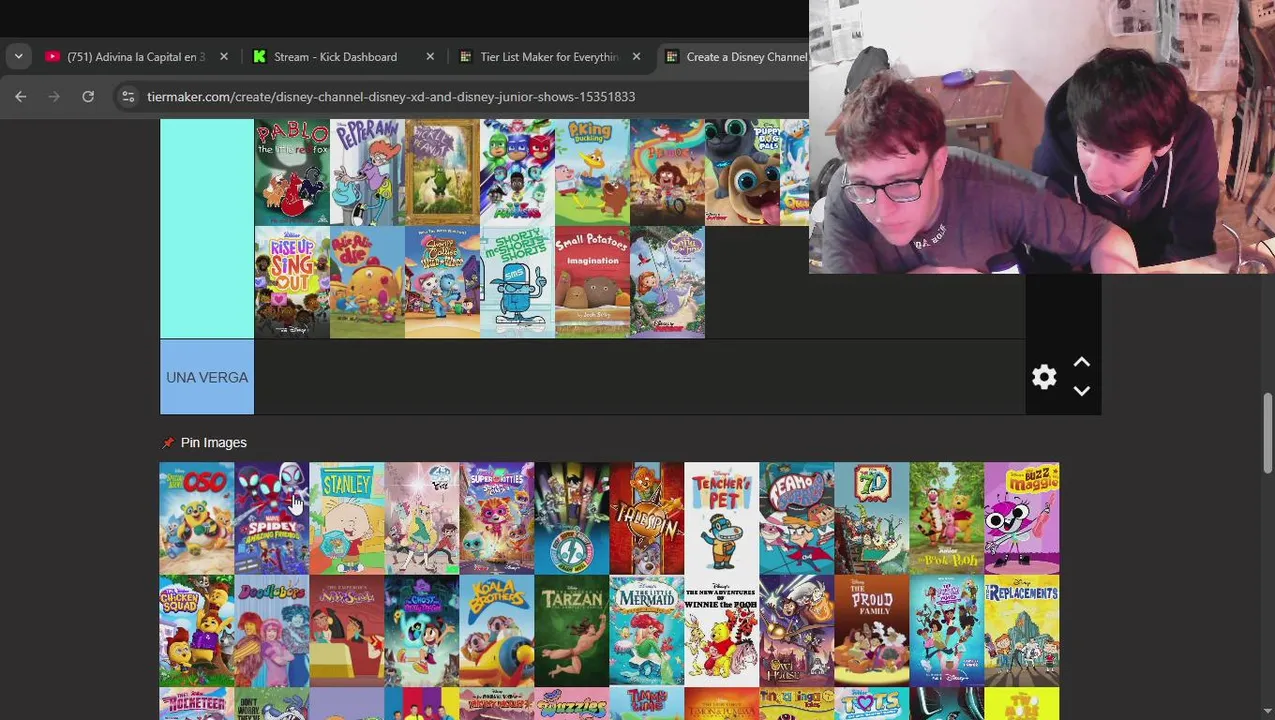
Task: Choose The 7D poster
Action: pos(872,518)
